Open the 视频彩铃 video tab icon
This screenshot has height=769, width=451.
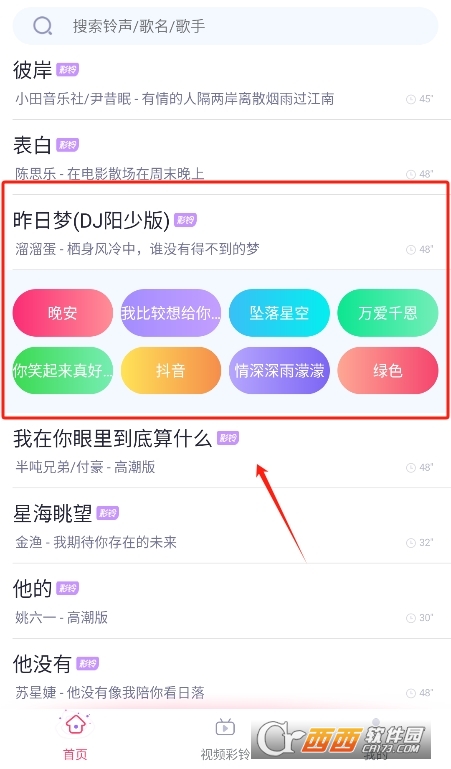pyautogui.click(x=225, y=727)
